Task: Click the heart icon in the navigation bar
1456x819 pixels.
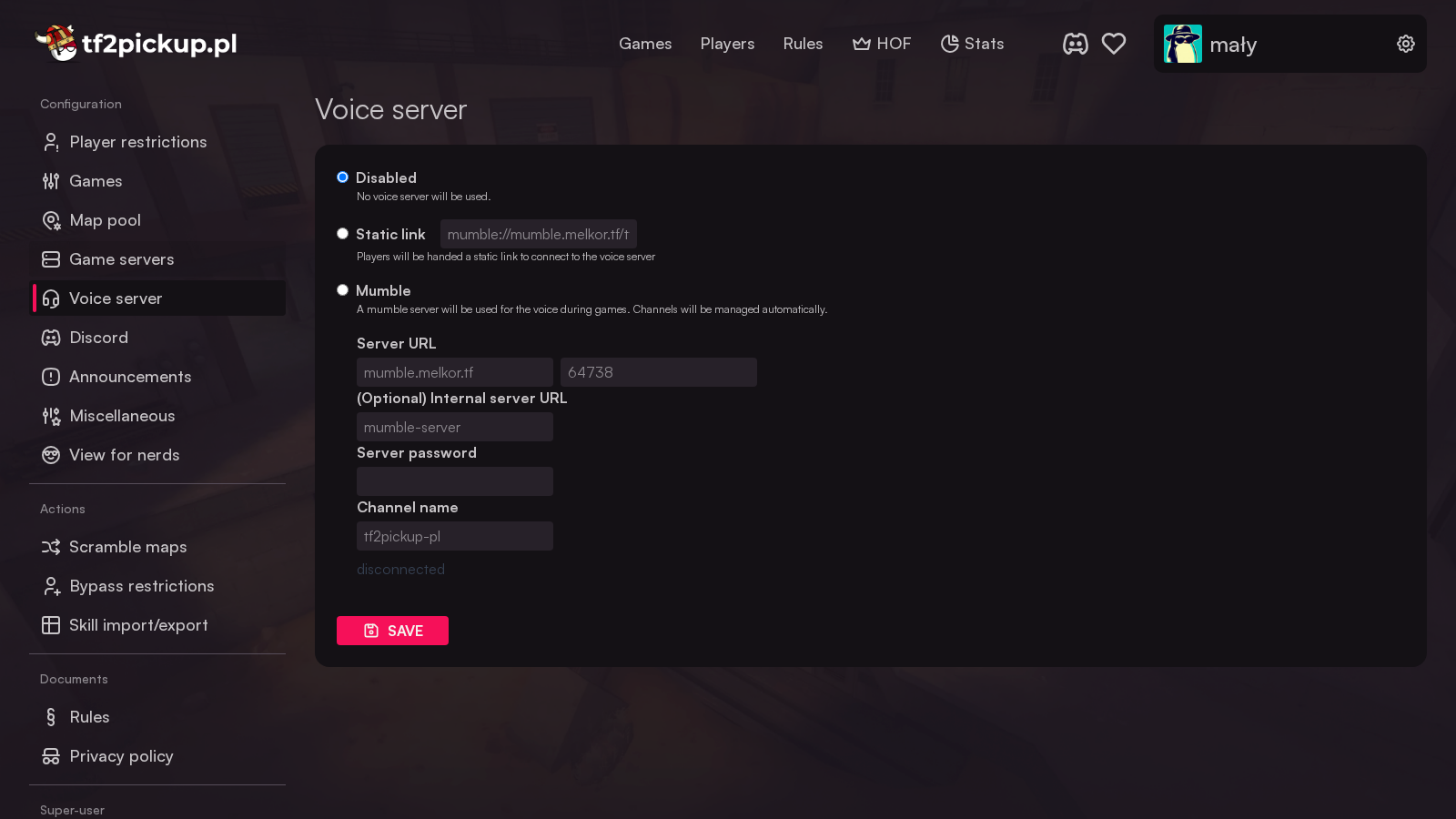Action: [x=1114, y=43]
